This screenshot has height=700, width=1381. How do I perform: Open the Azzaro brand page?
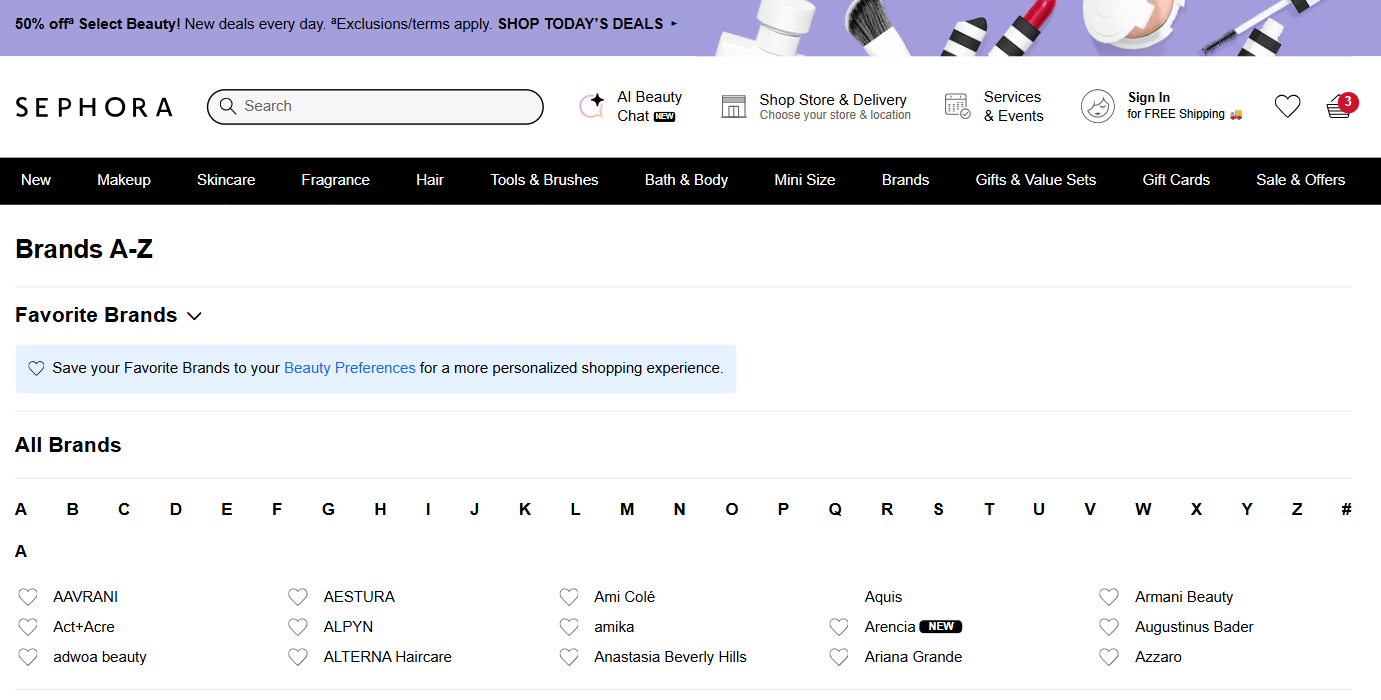click(x=1159, y=657)
